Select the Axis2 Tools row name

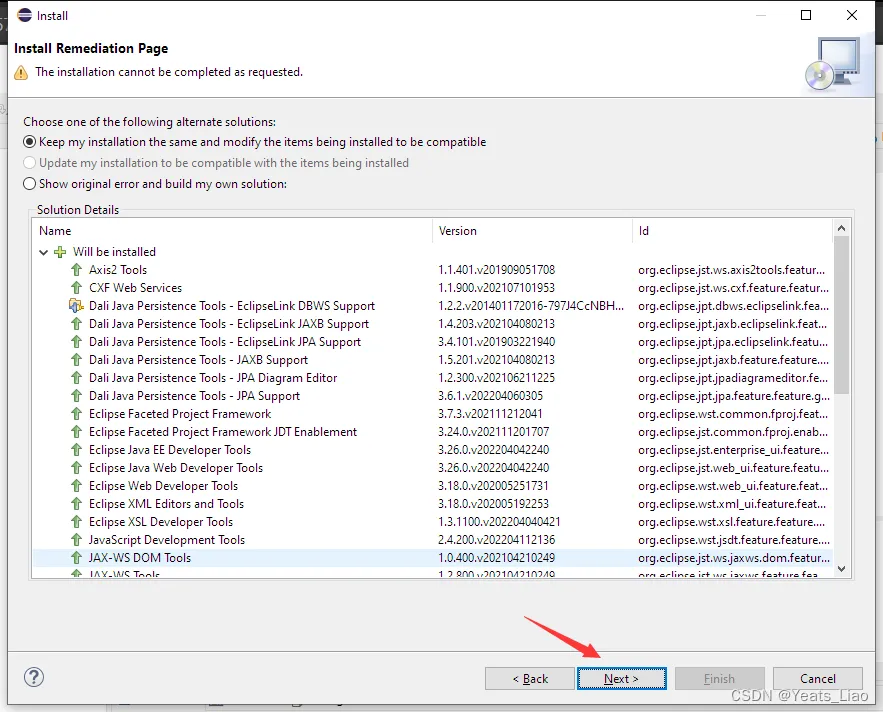118,270
